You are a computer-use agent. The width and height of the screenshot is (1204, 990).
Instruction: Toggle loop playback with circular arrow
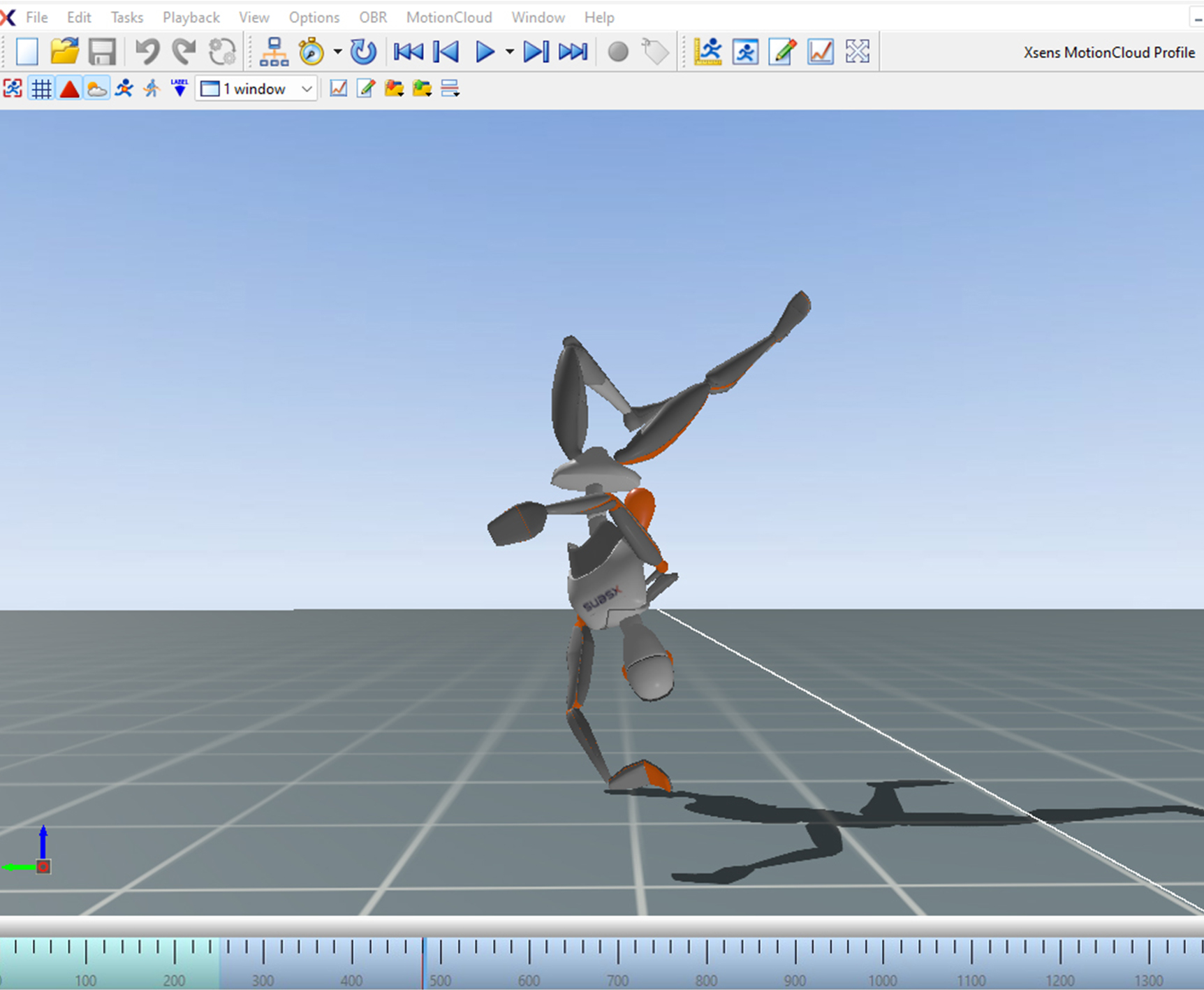point(363,52)
